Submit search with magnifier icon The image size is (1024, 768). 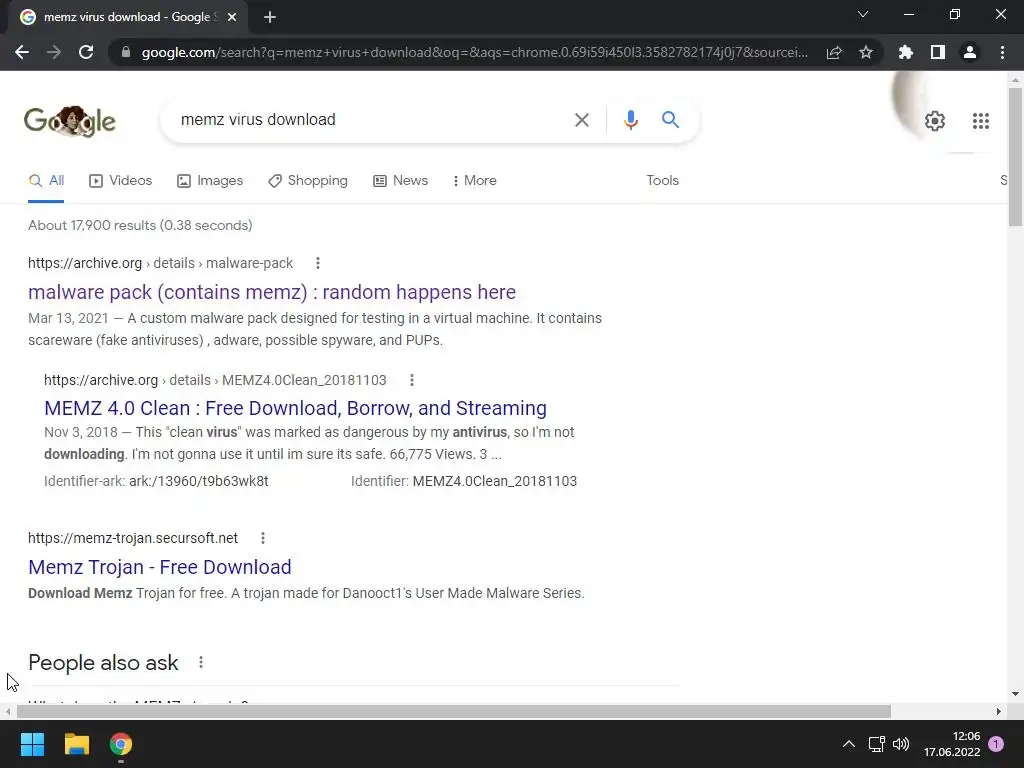click(670, 120)
